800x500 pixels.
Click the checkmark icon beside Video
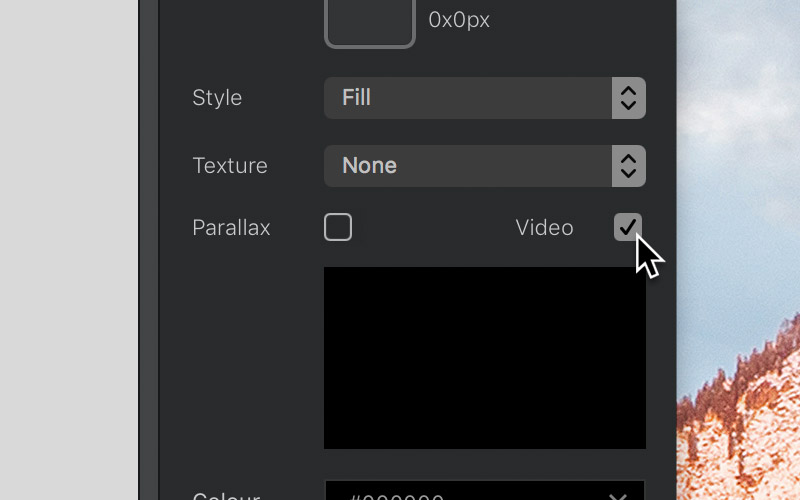(628, 227)
